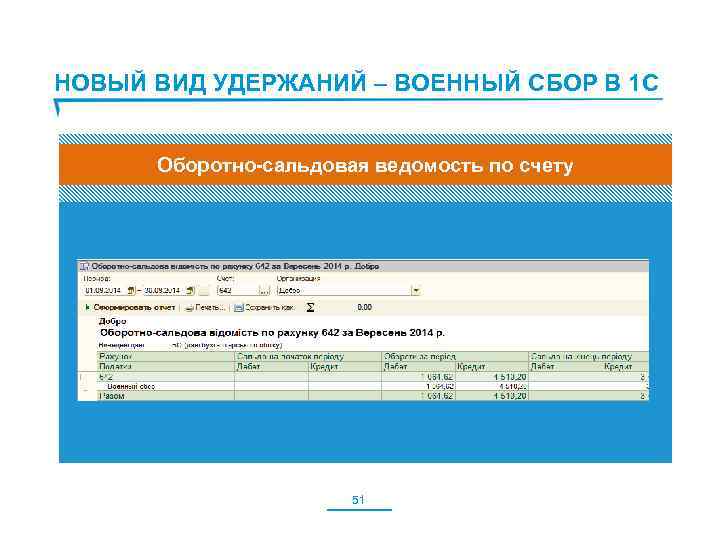720x540 pixels.
Task: Click Кредит header under Обороти за період
Action: (492, 366)
